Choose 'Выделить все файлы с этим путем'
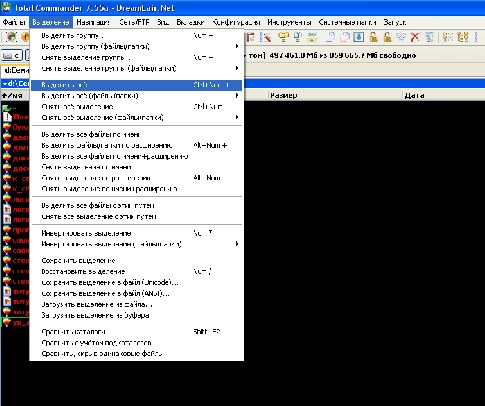The height and width of the screenshot is (406, 485). coord(137,205)
